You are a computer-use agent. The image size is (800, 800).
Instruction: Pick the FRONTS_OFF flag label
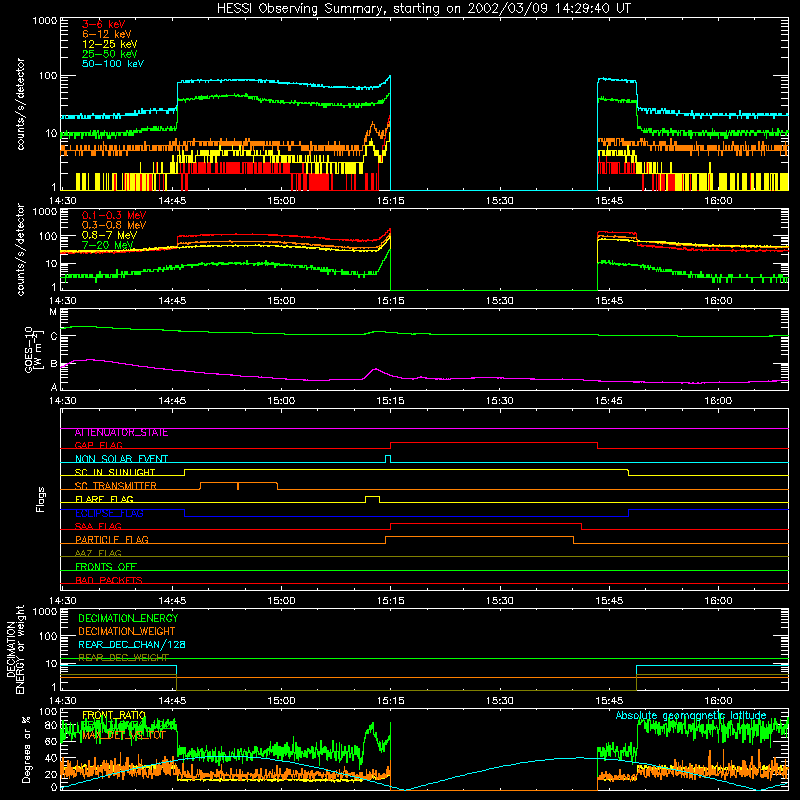(x=106, y=567)
